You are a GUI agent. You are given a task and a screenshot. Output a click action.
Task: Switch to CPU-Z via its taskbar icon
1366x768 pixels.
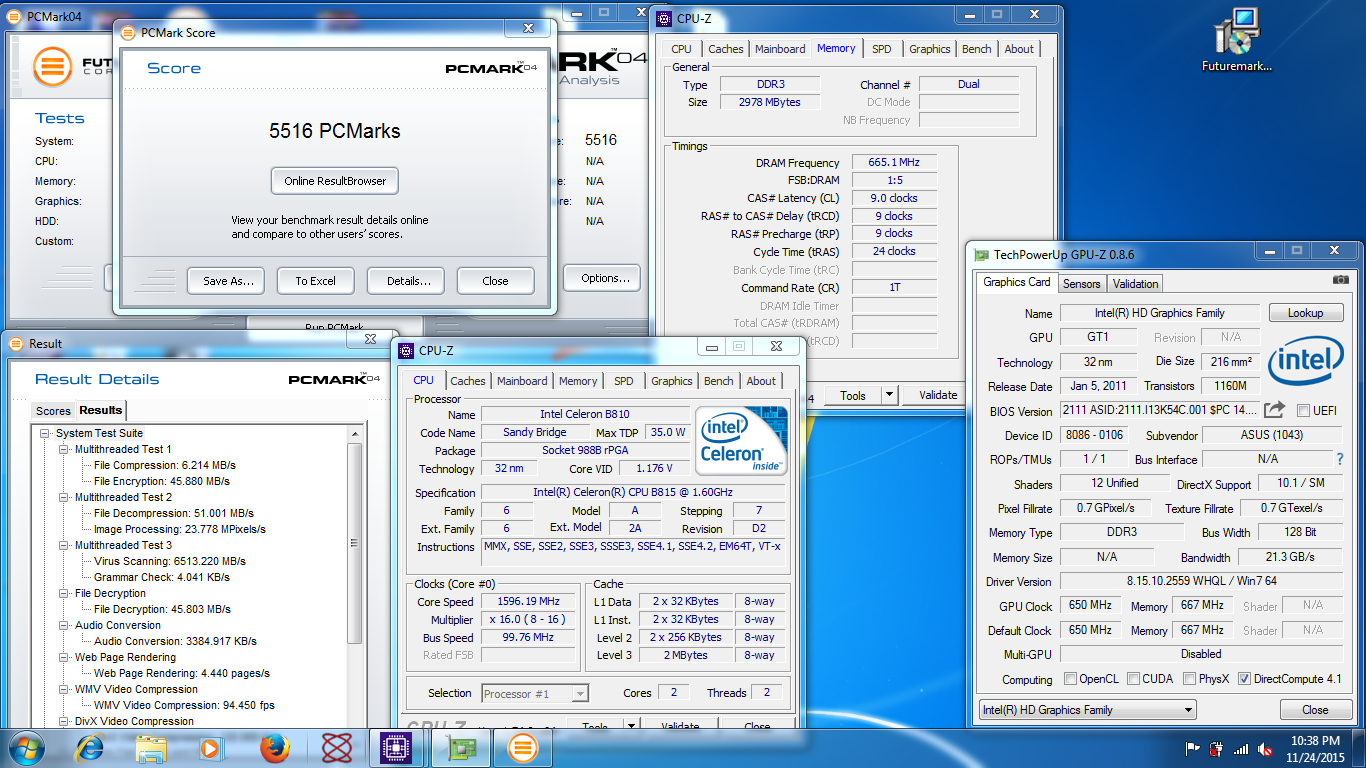point(397,748)
